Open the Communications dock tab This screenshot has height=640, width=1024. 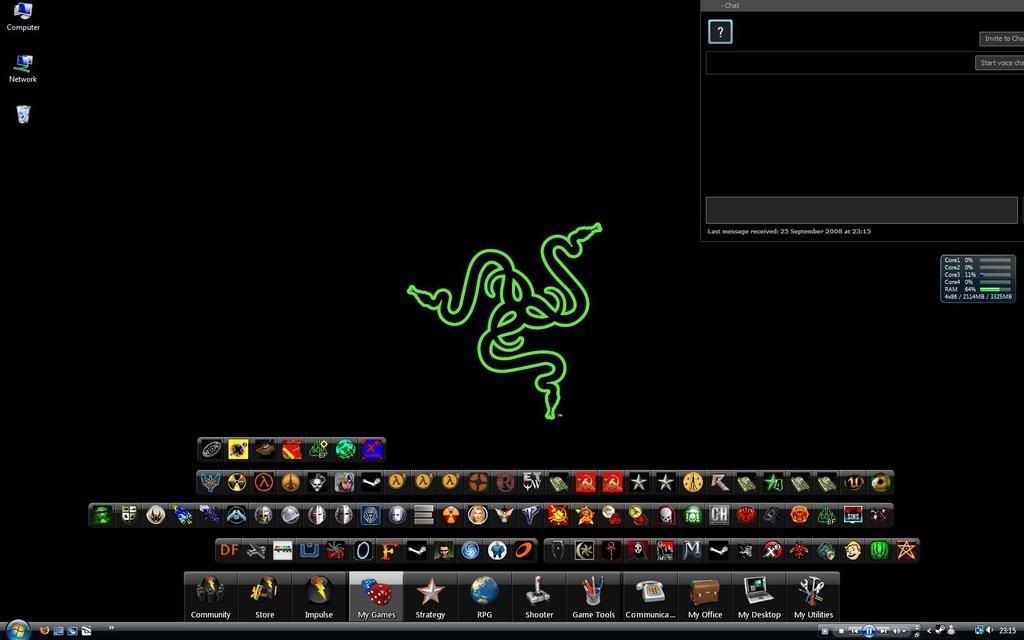(x=650, y=596)
